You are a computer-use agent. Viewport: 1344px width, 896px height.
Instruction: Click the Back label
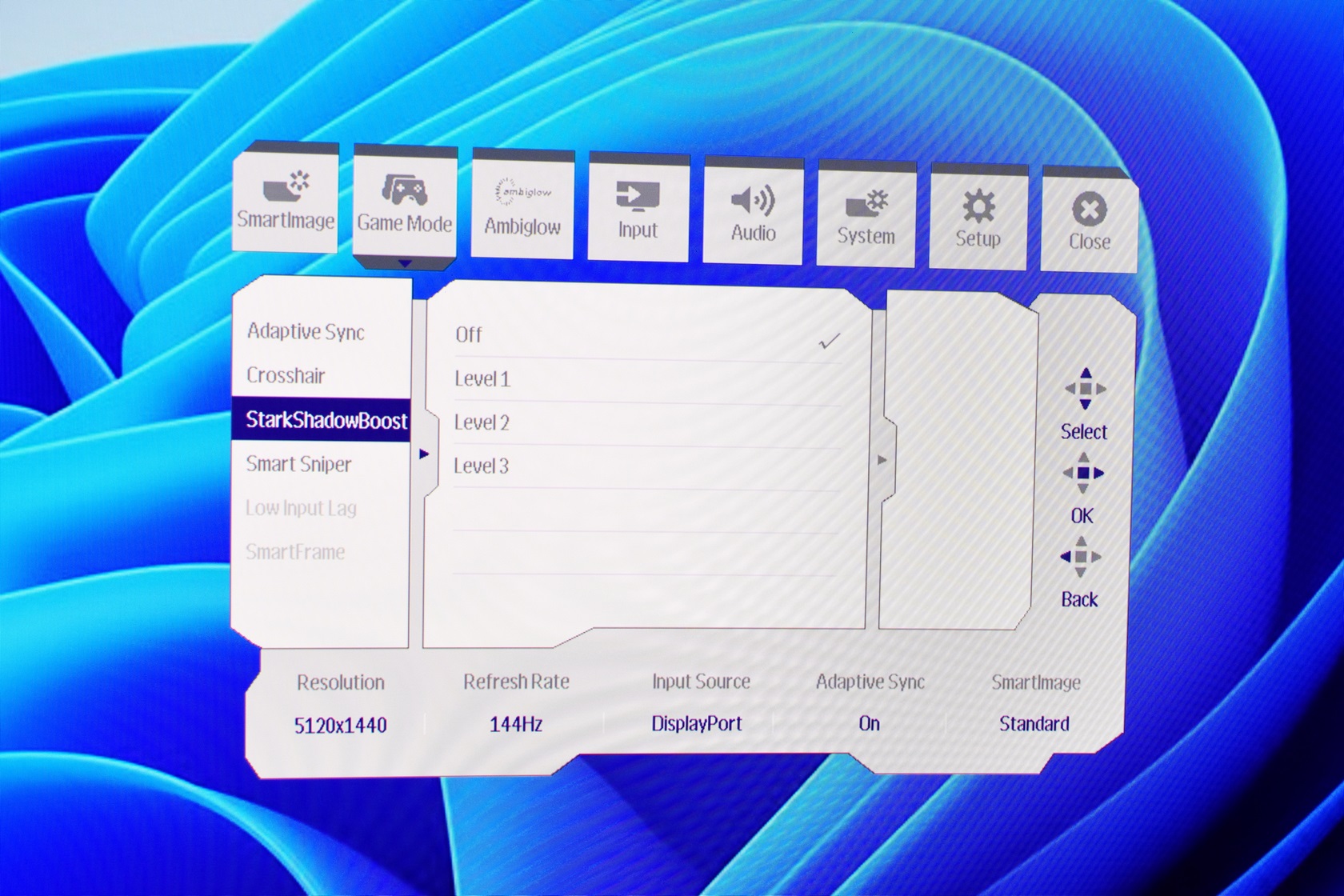coord(1079,599)
